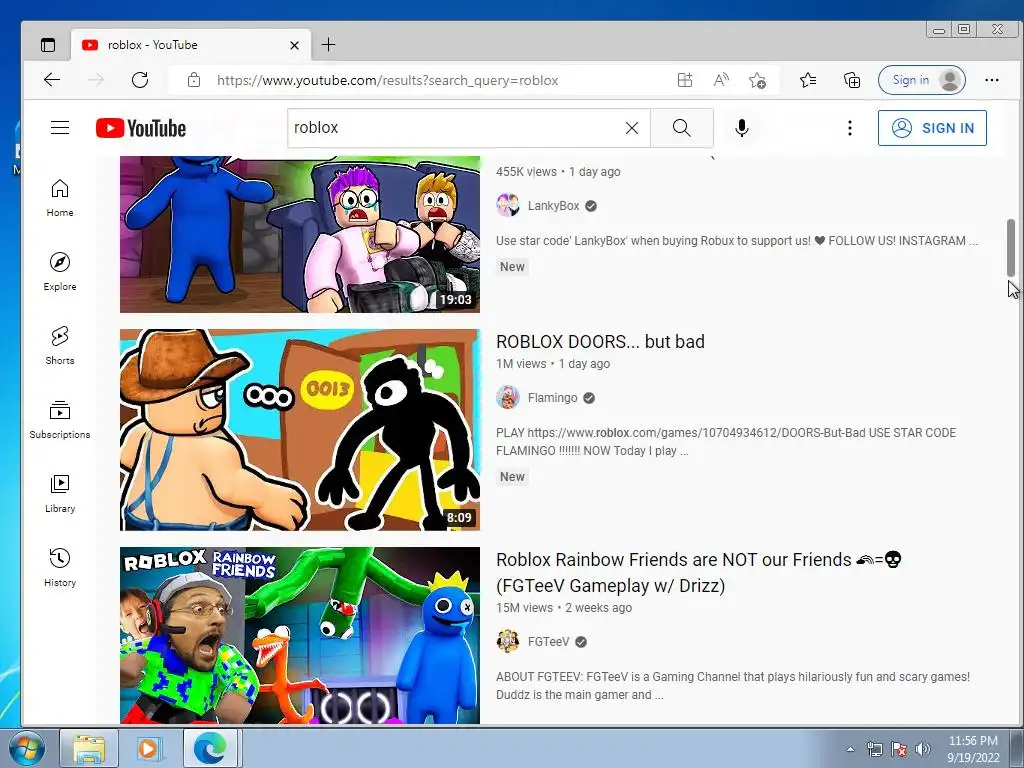The width and height of the screenshot is (1024, 768).
Task: Click the '1M views' text
Action: tap(521, 364)
